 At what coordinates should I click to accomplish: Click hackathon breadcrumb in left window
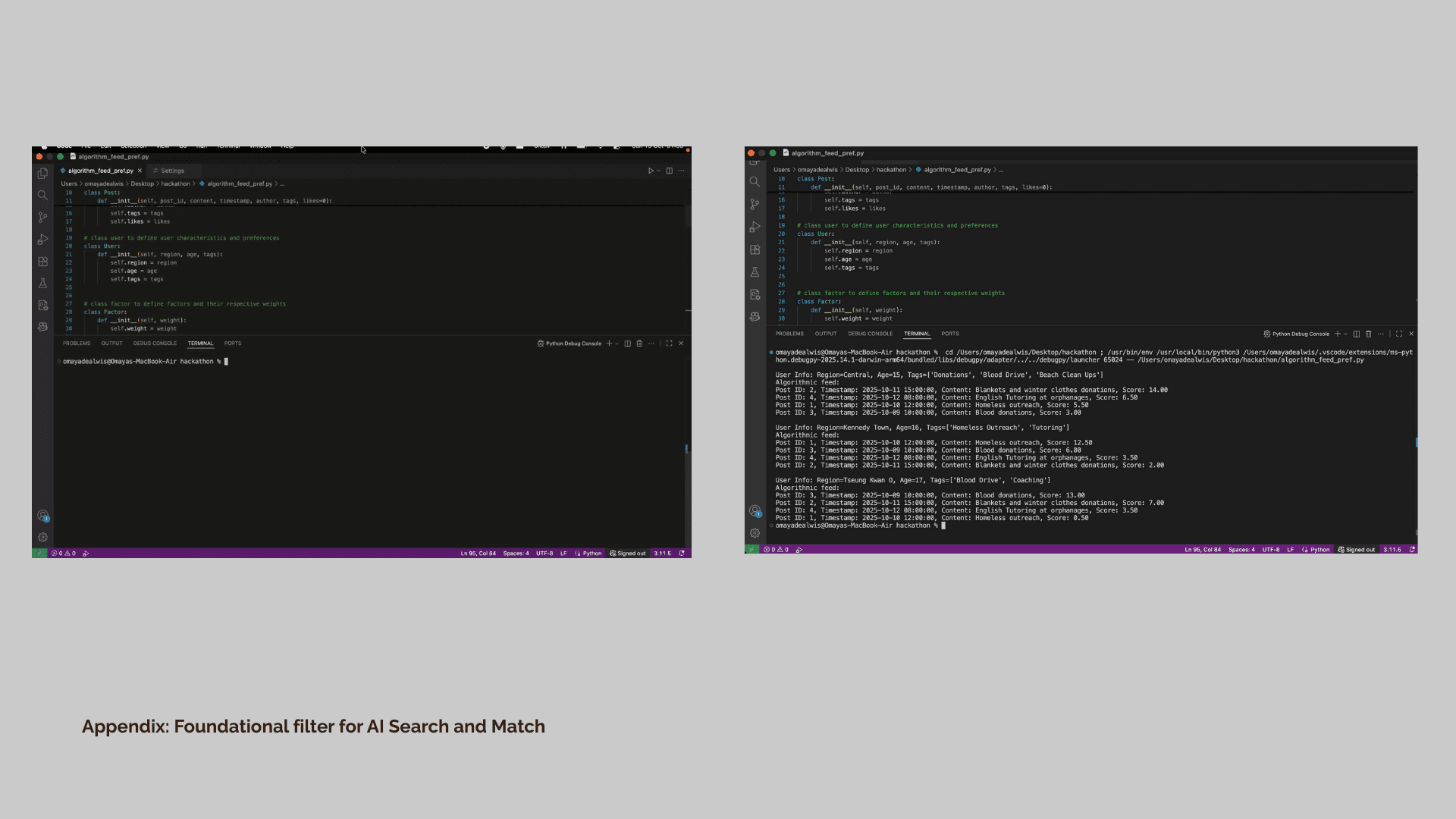(175, 184)
